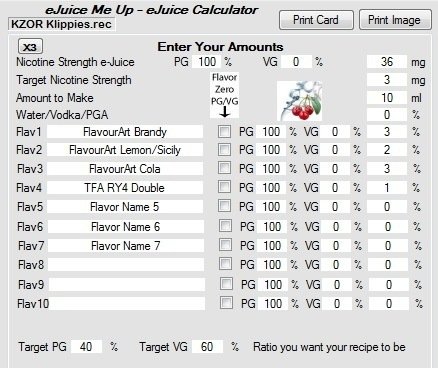Select the Flavor Name 5 text field
Image resolution: width=438 pixels, height=368 pixels.
coord(125,207)
